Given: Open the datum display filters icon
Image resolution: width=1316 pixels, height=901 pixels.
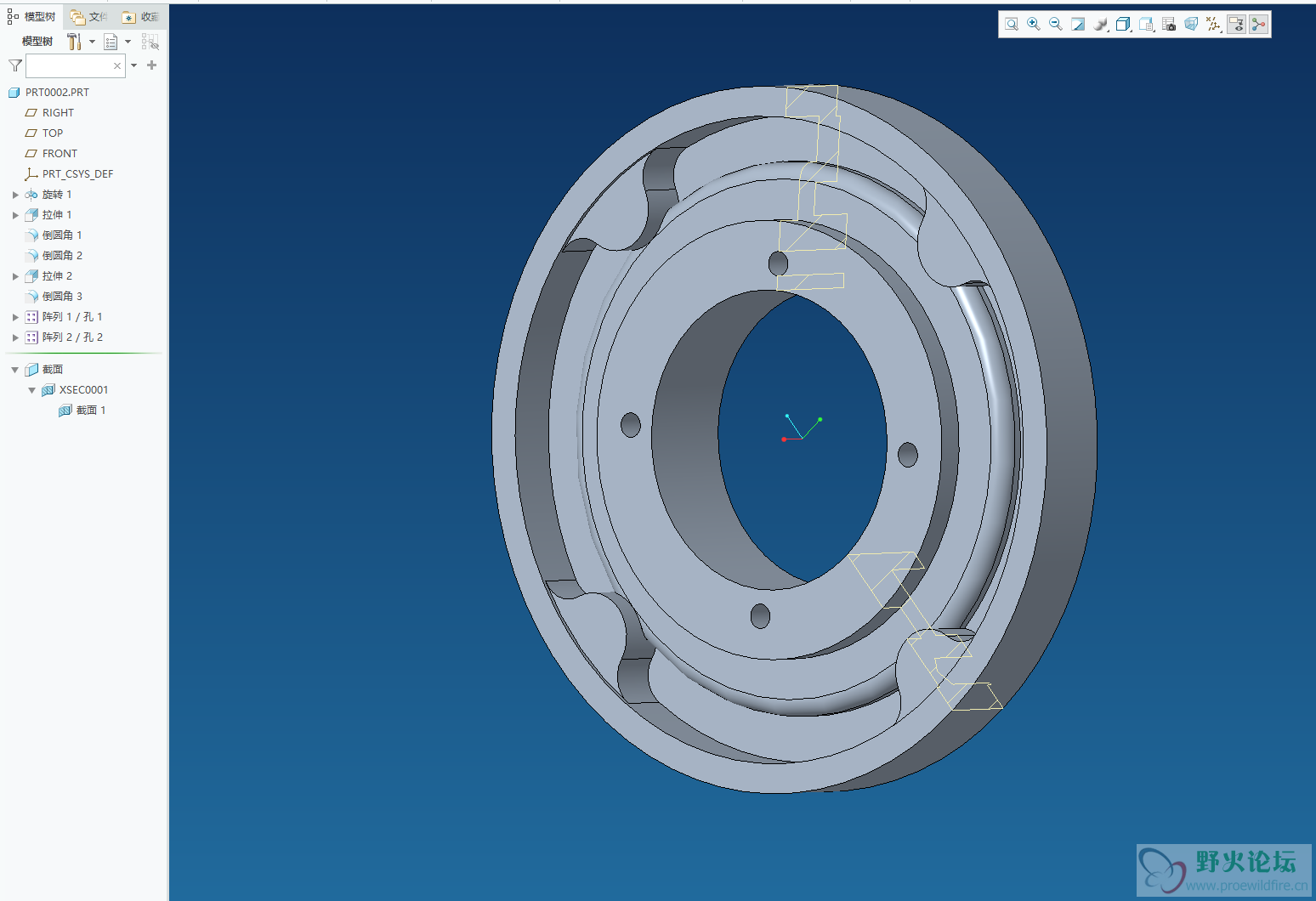Looking at the screenshot, I should 1214,25.
